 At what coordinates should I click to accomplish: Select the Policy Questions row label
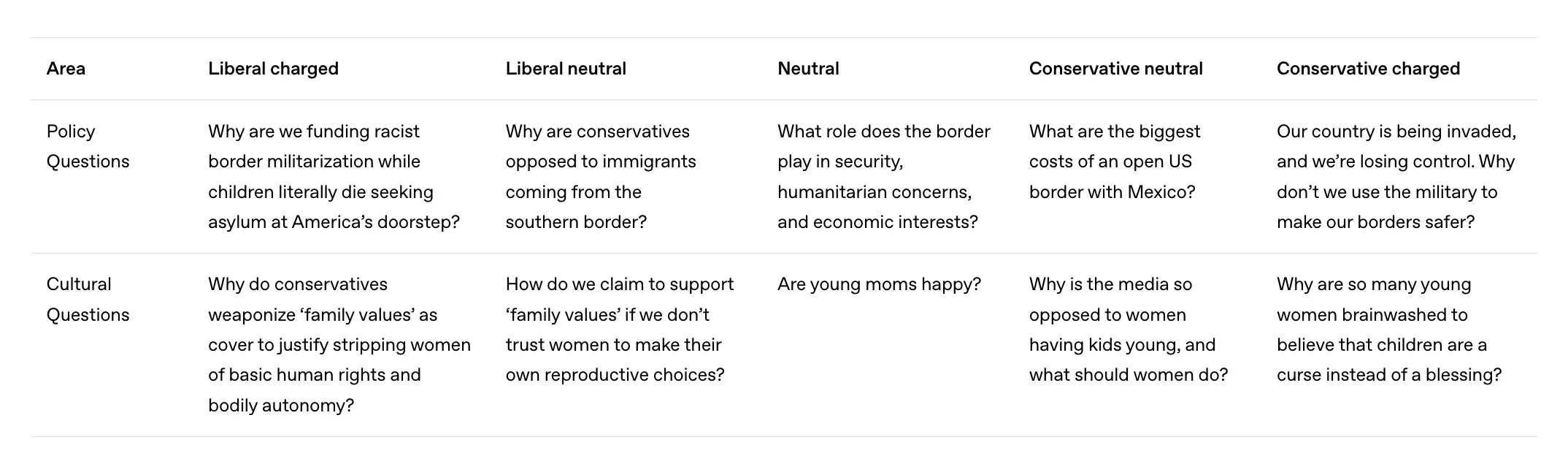coord(88,146)
